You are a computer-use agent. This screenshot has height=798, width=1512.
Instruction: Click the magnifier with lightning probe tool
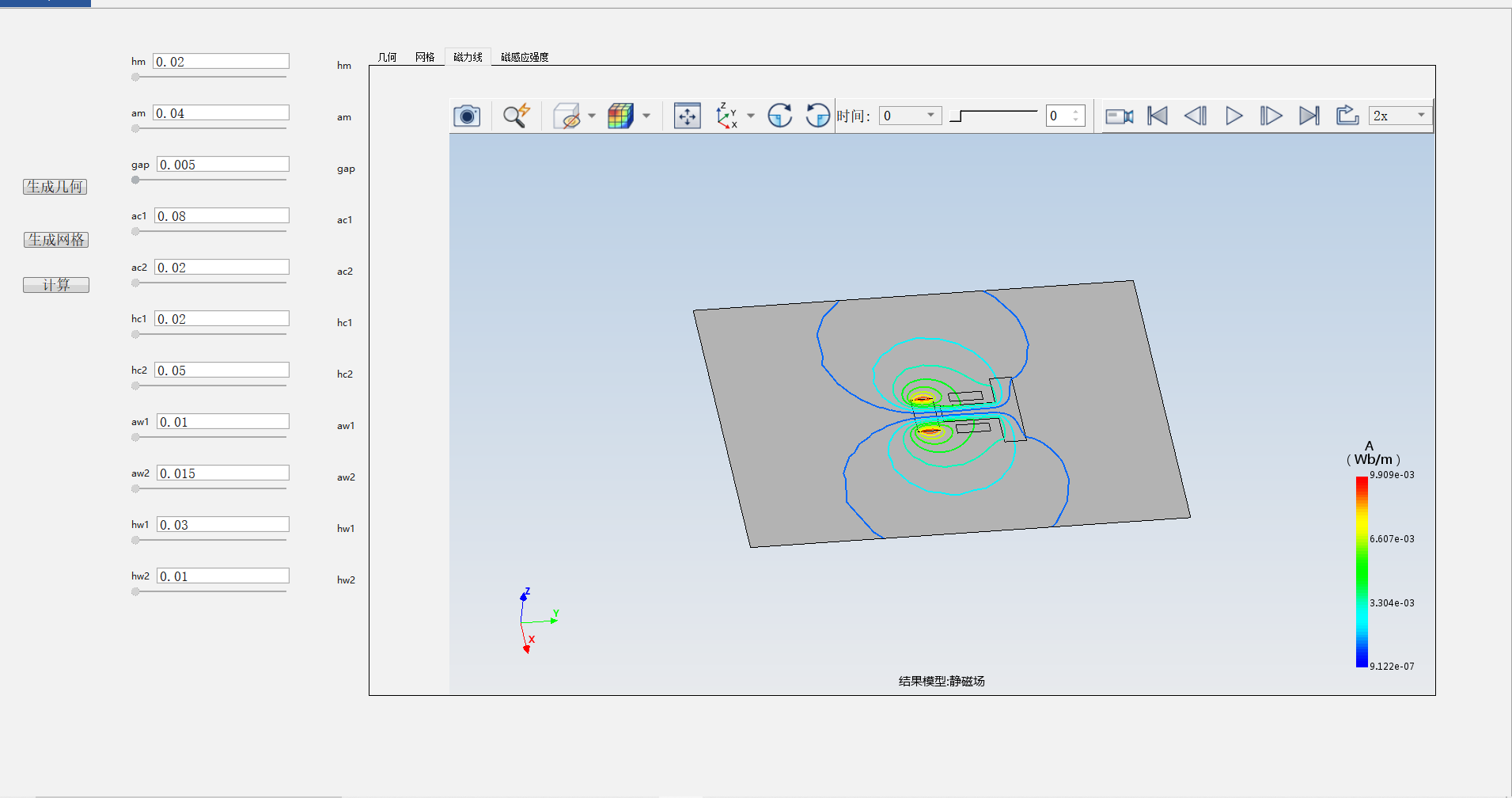(517, 116)
